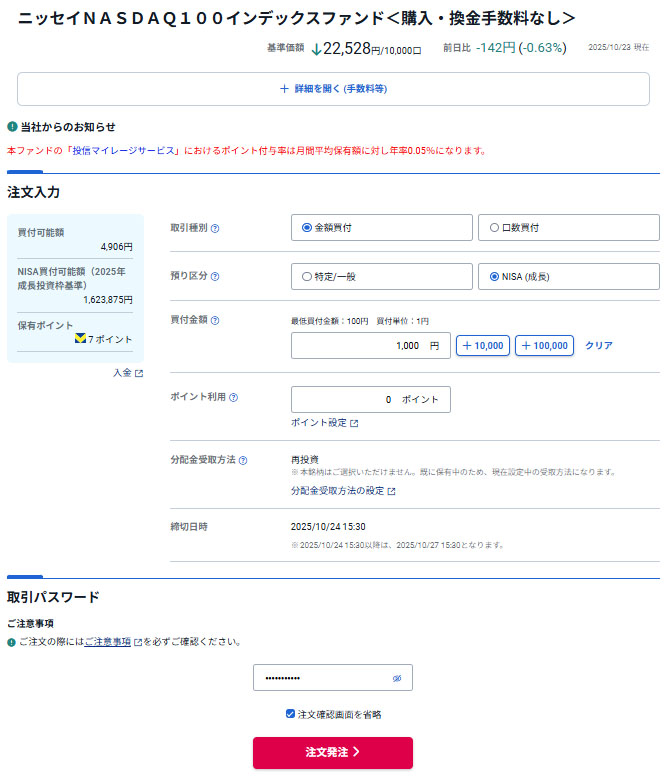Click help icon next to 買付金額
This screenshot has height=777, width=669.
point(215,321)
